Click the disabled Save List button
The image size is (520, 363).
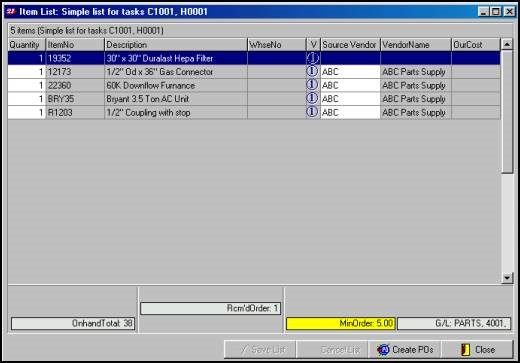click(260, 350)
